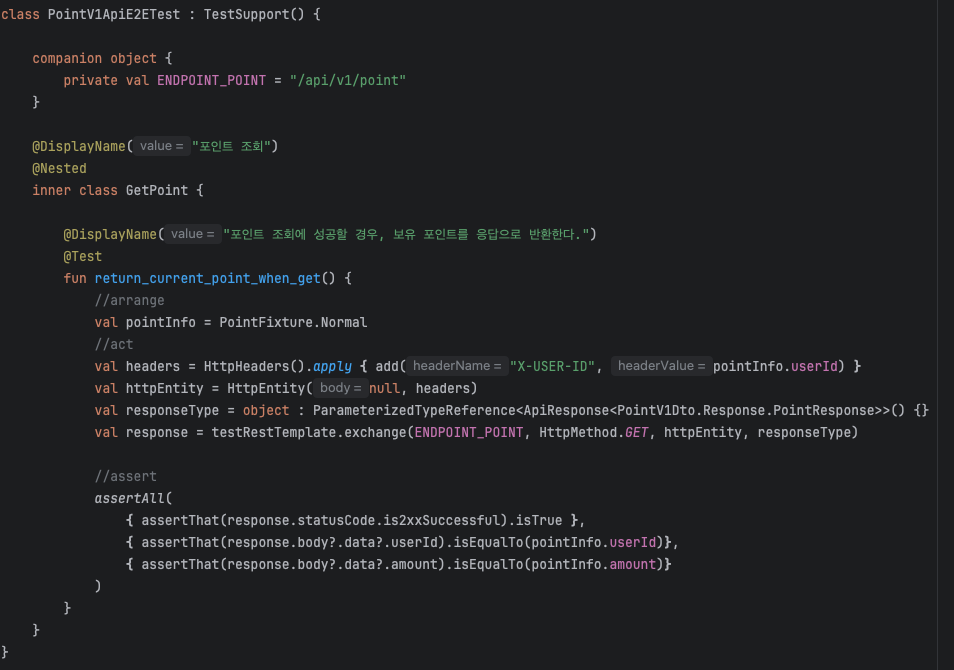The image size is (954, 670).
Task: Click the null argument in HttpEntity call
Action: point(384,388)
